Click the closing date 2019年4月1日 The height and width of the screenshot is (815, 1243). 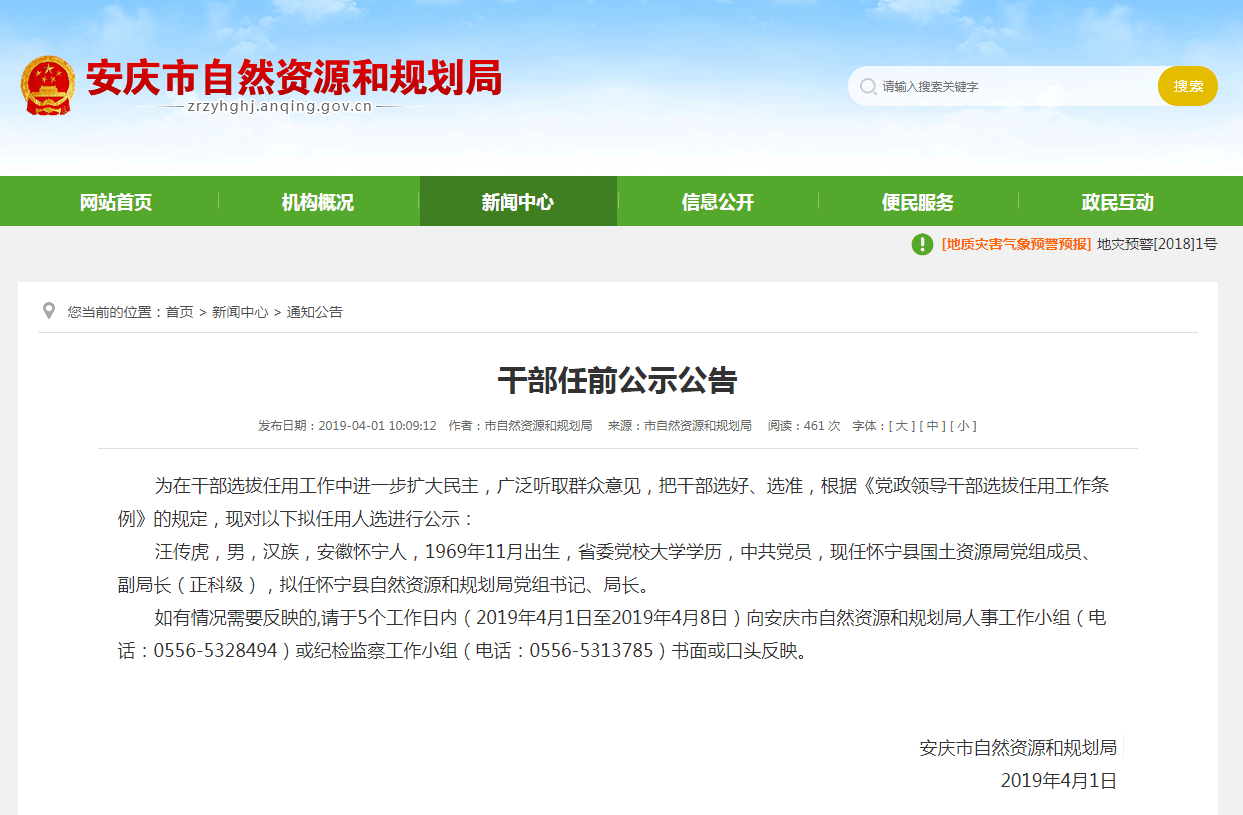pyautogui.click(x=1059, y=781)
